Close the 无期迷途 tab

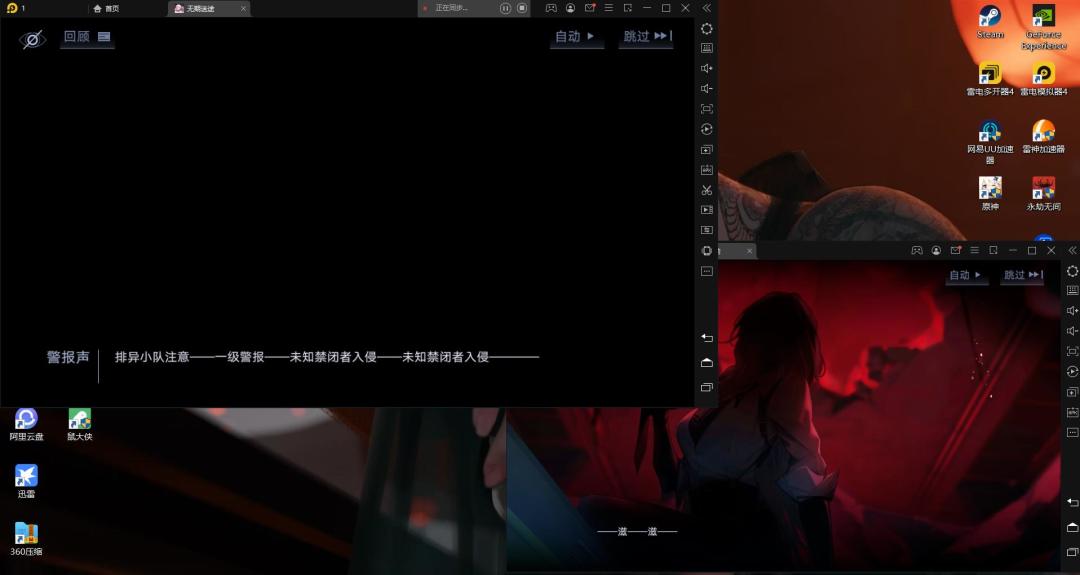coord(243,8)
